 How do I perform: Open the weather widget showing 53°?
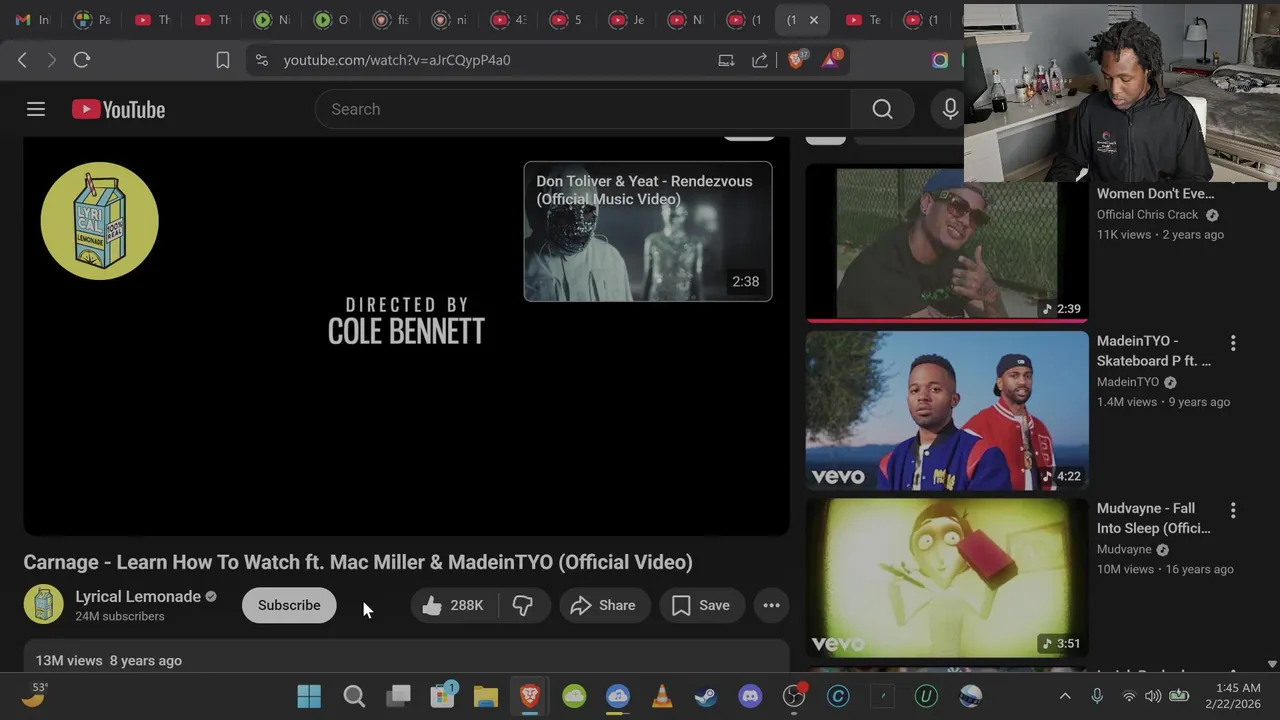pyautogui.click(x=35, y=696)
